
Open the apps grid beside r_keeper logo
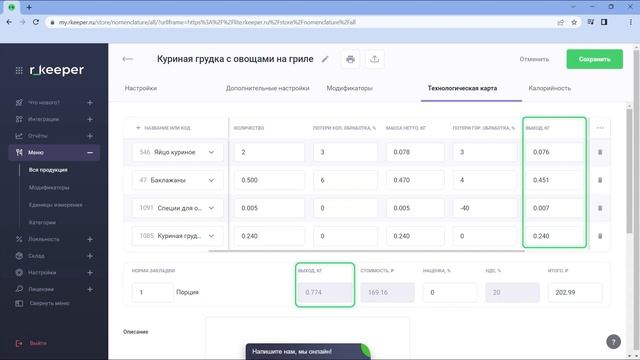pos(19,71)
